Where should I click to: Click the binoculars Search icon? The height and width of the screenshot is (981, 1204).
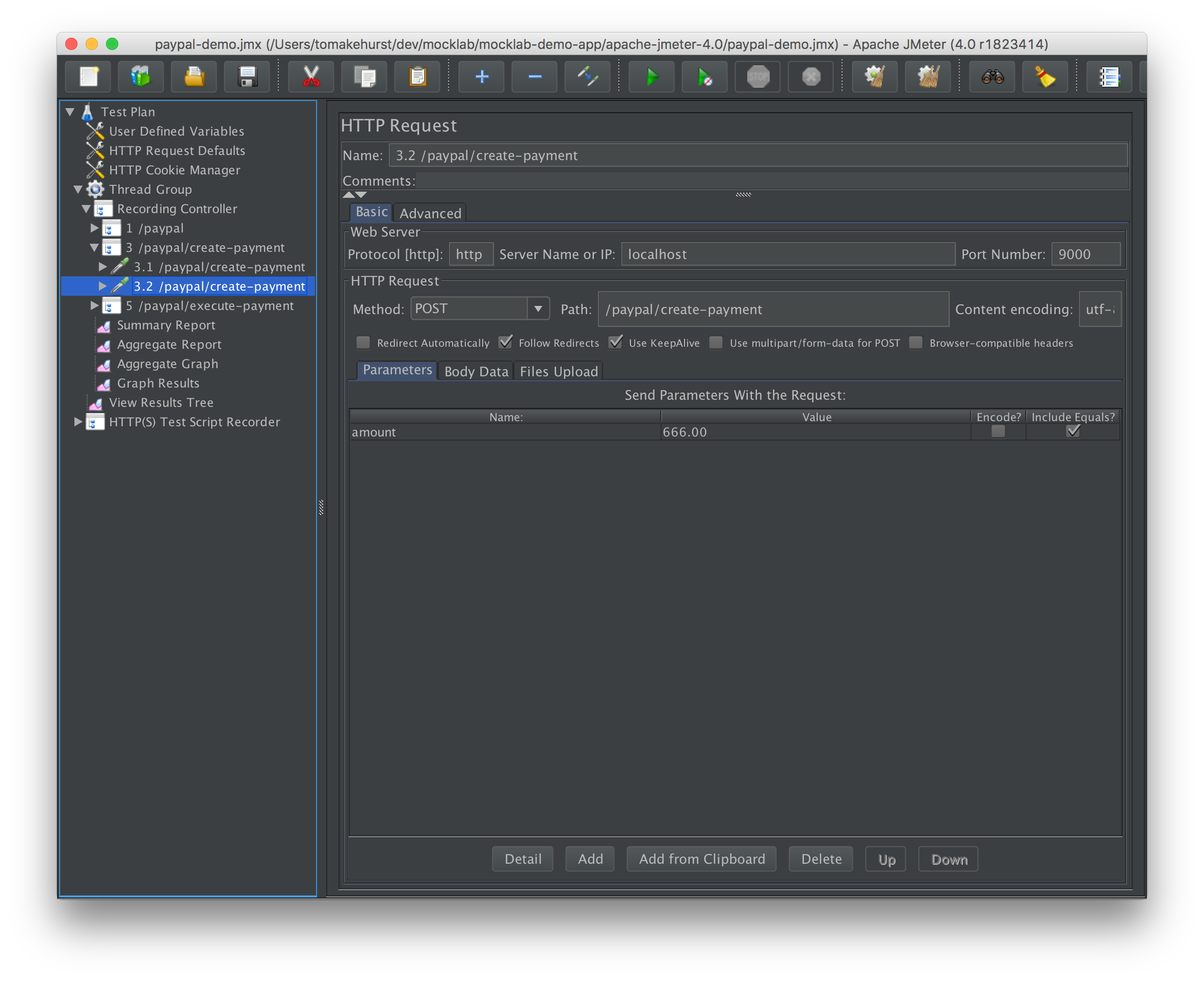pos(992,76)
